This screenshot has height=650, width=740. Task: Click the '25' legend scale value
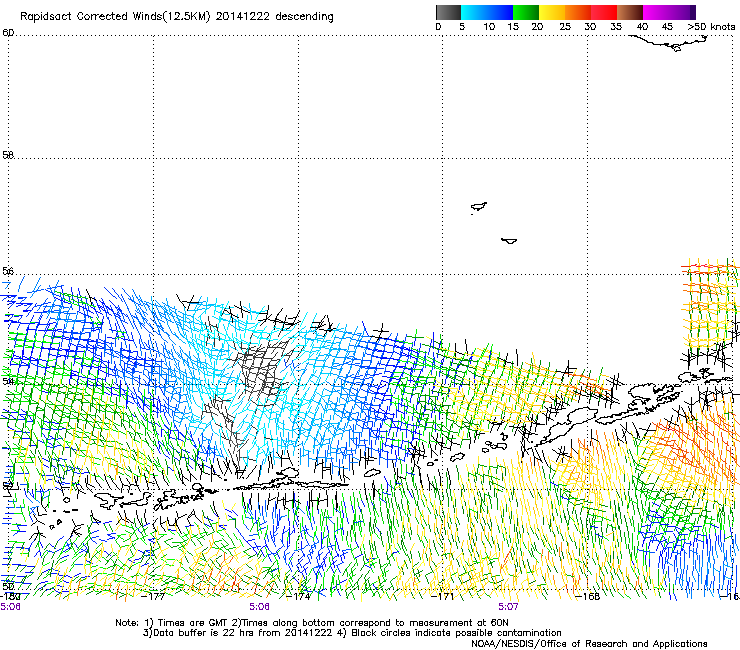(x=565, y=27)
